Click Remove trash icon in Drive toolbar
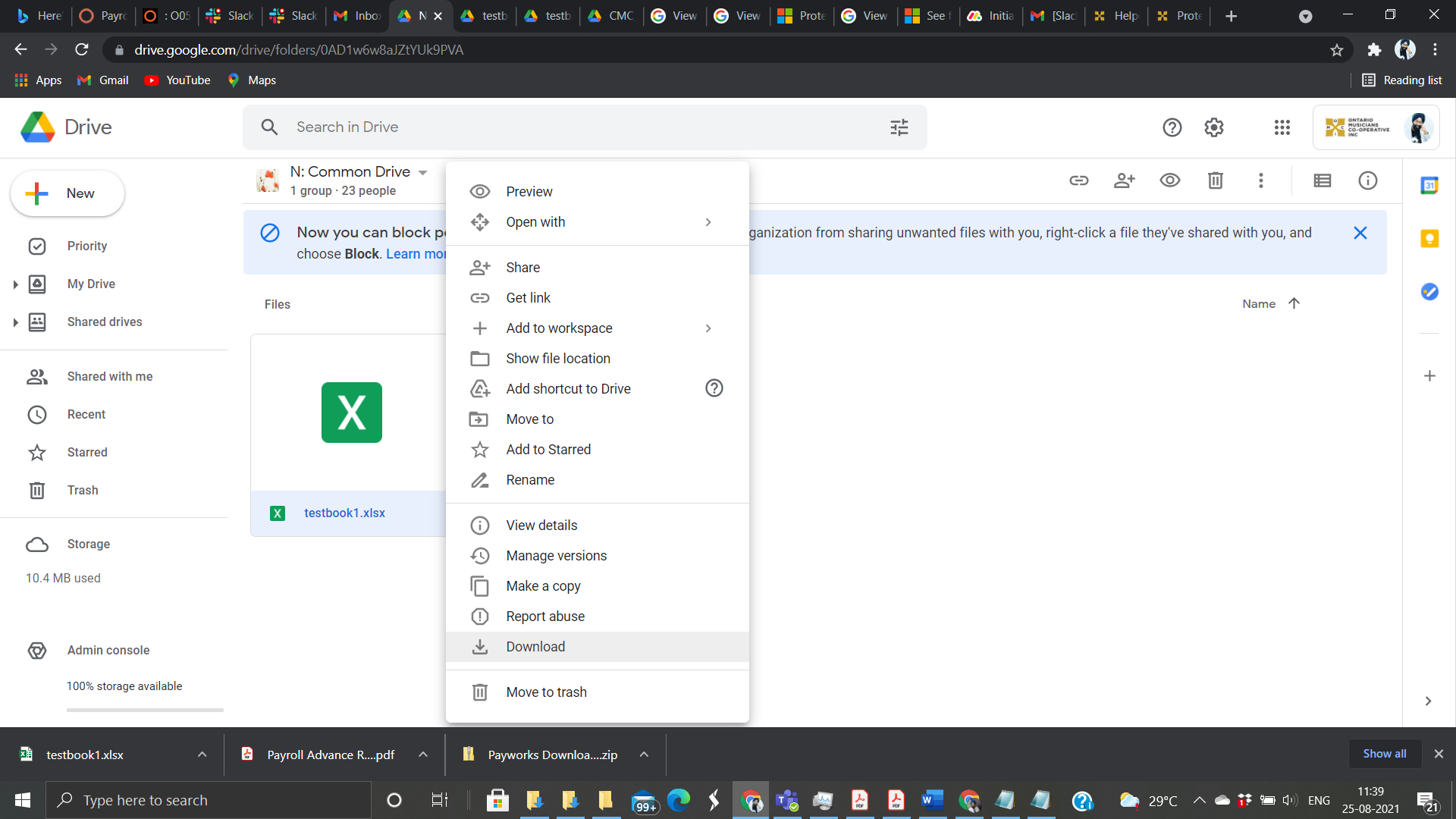The height and width of the screenshot is (819, 1456). [1216, 180]
